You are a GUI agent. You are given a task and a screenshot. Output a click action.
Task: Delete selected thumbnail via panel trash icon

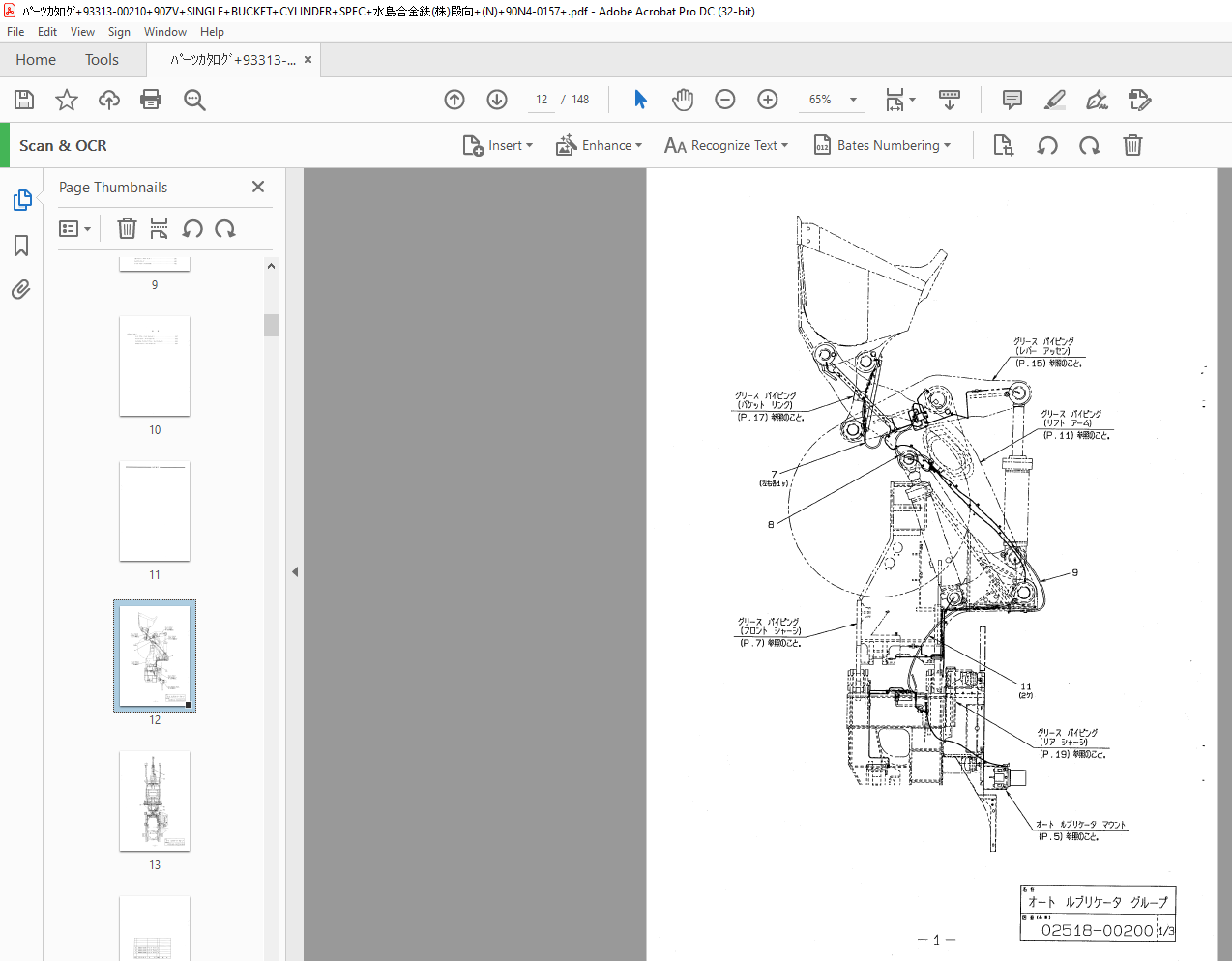(127, 228)
